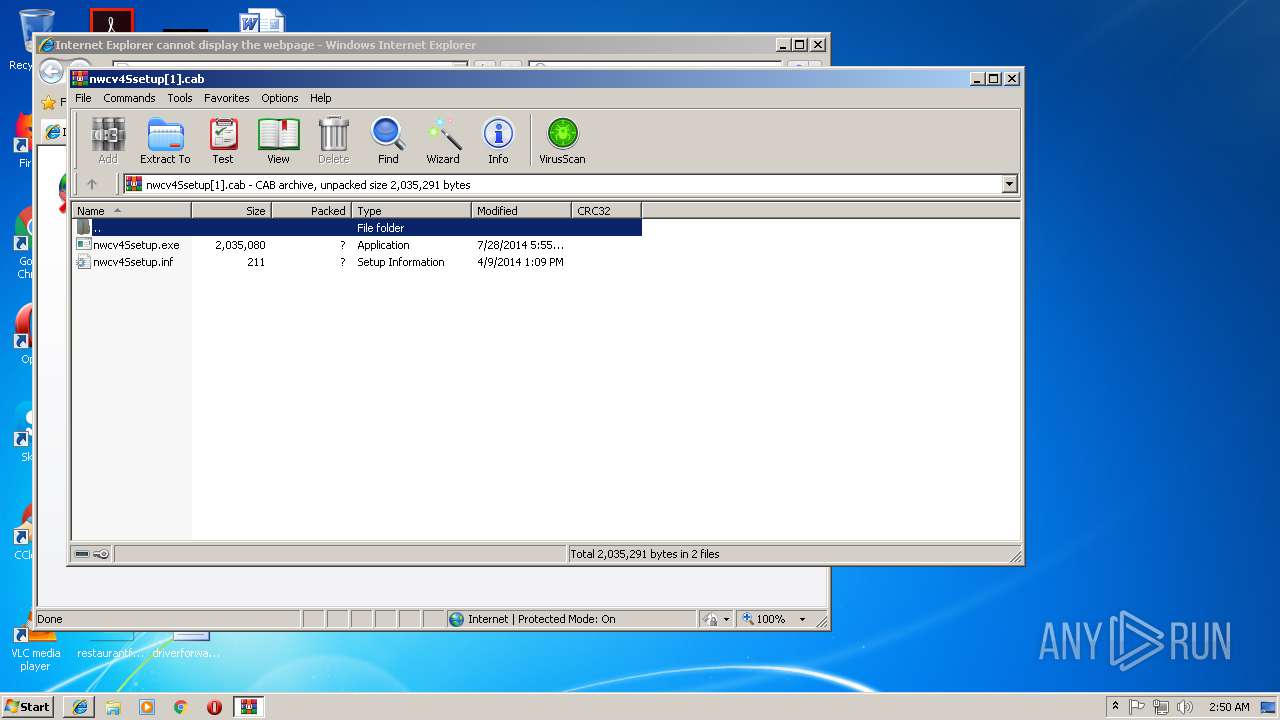Select nwcv45setup.inf file row
The width and height of the screenshot is (1280, 720).
(x=357, y=262)
